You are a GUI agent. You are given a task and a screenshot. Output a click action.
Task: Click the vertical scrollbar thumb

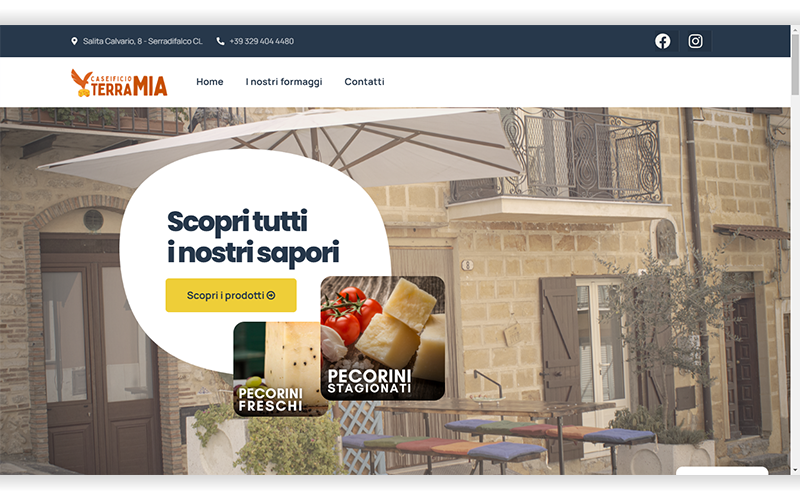click(795, 64)
